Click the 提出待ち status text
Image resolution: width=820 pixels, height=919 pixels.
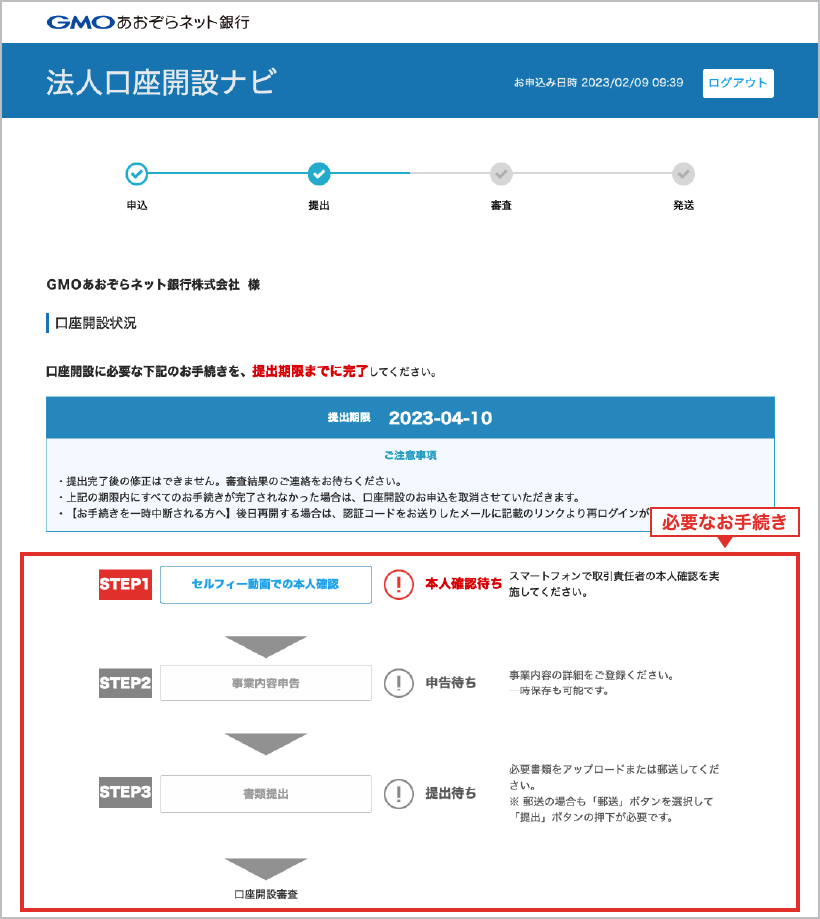pyautogui.click(x=451, y=794)
